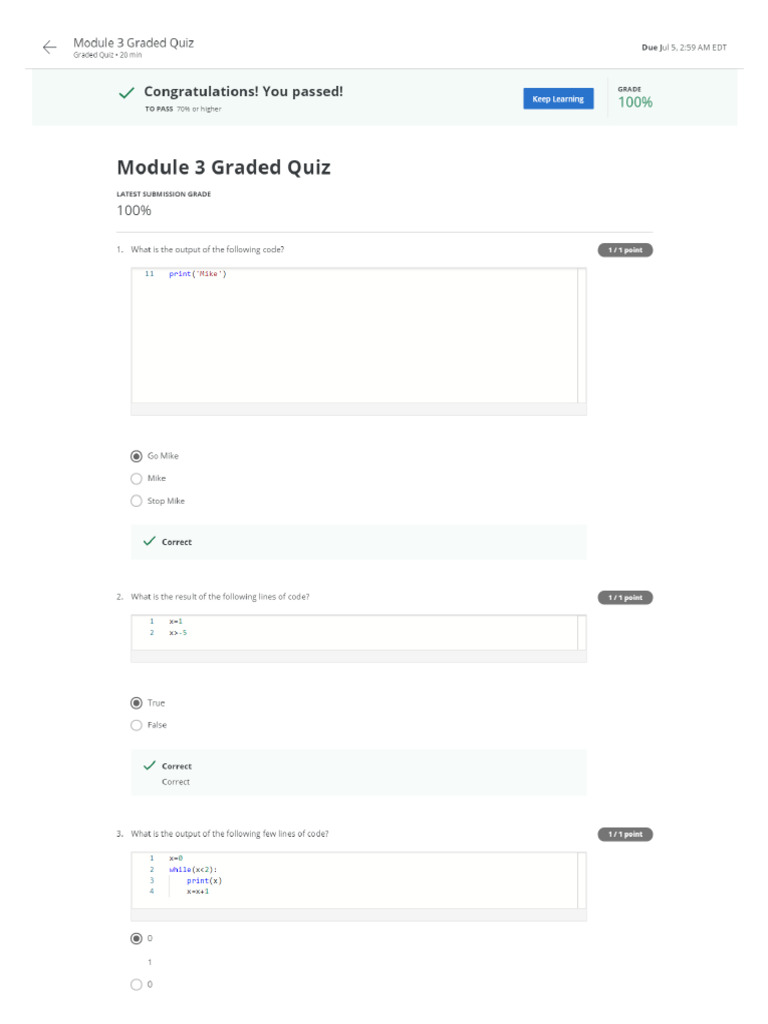
Task: Click the green passed checkmark icon
Action: 127,93
